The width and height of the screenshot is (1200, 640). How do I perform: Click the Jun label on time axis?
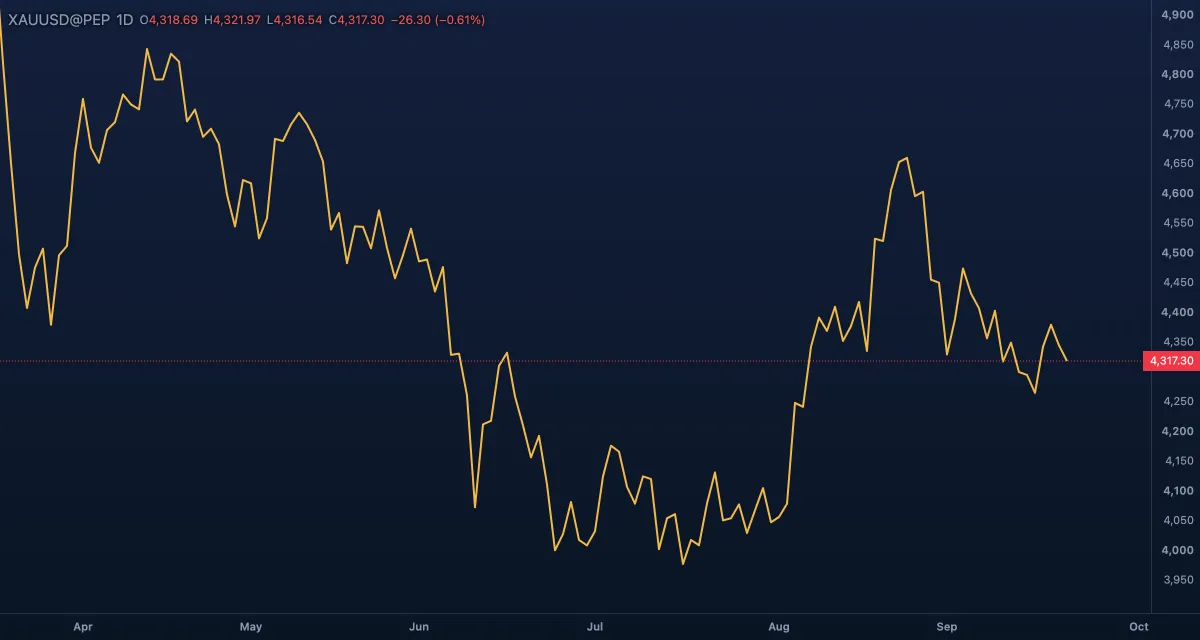(419, 627)
